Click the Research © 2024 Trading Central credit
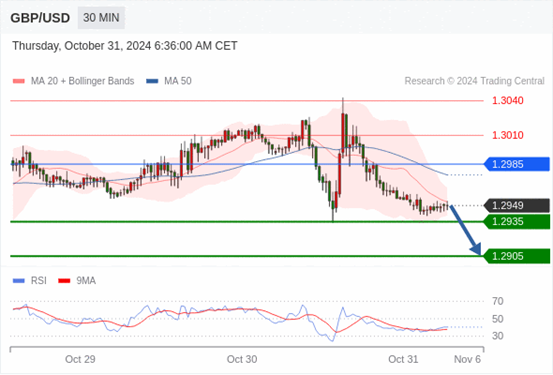 (x=474, y=81)
